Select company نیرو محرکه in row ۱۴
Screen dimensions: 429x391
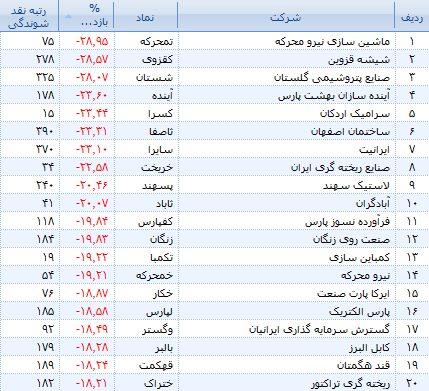coord(365,275)
